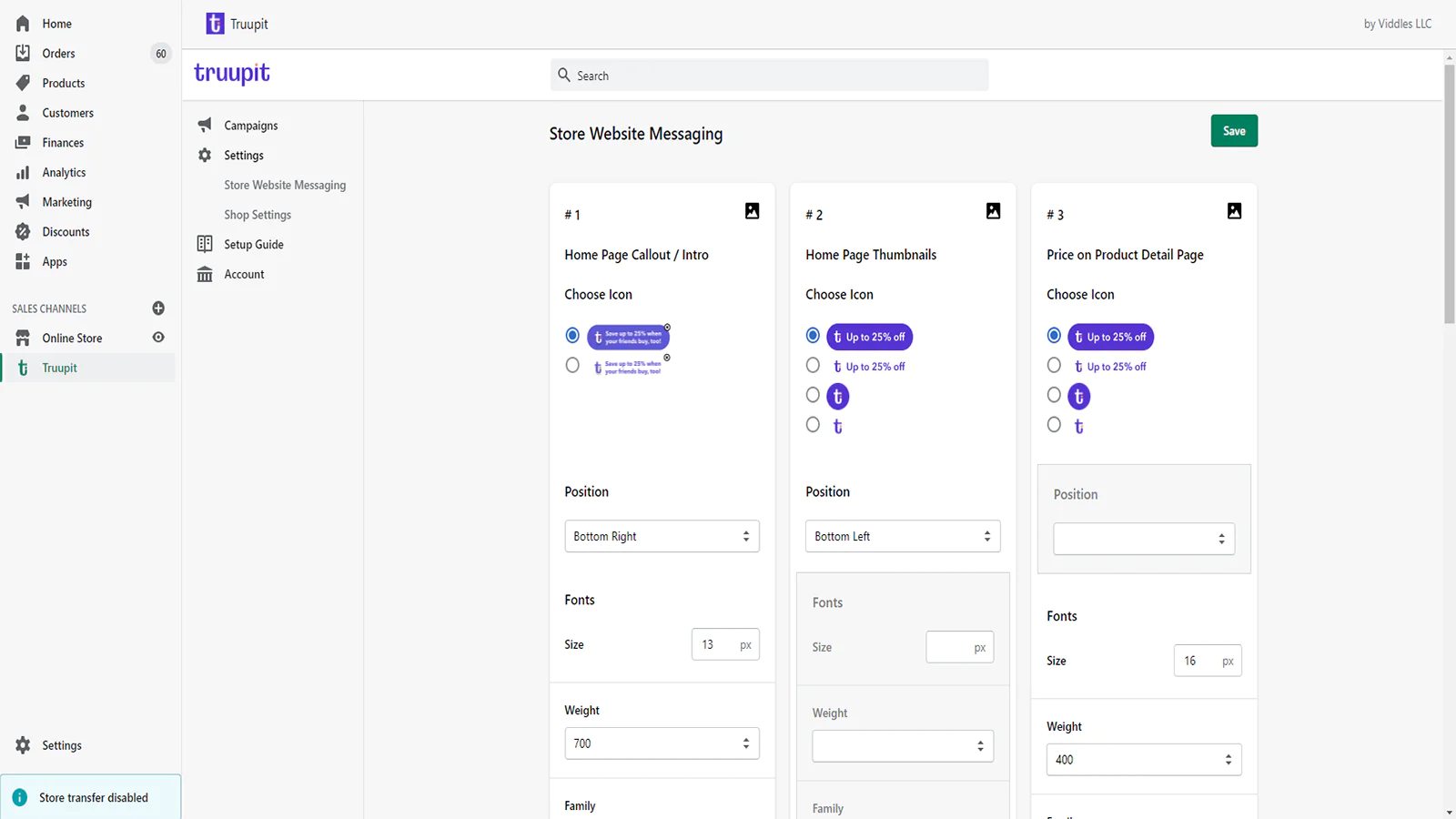Click the Search input field
This screenshot has width=1456, height=819.
pos(769,76)
